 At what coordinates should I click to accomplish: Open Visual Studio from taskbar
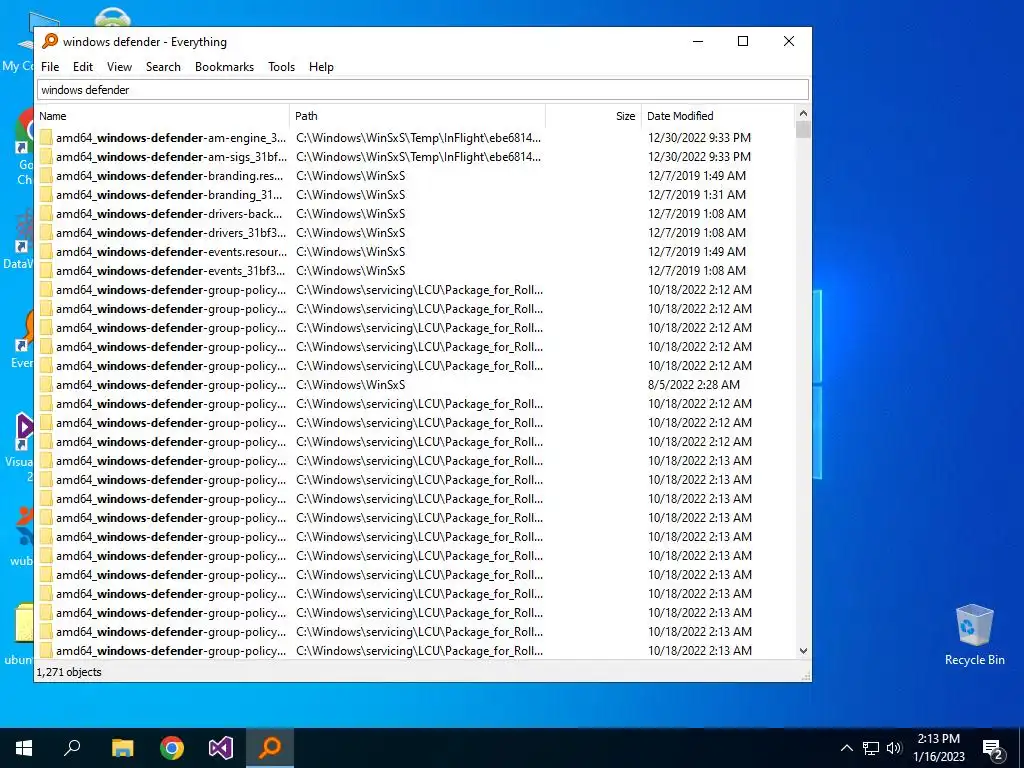click(221, 748)
